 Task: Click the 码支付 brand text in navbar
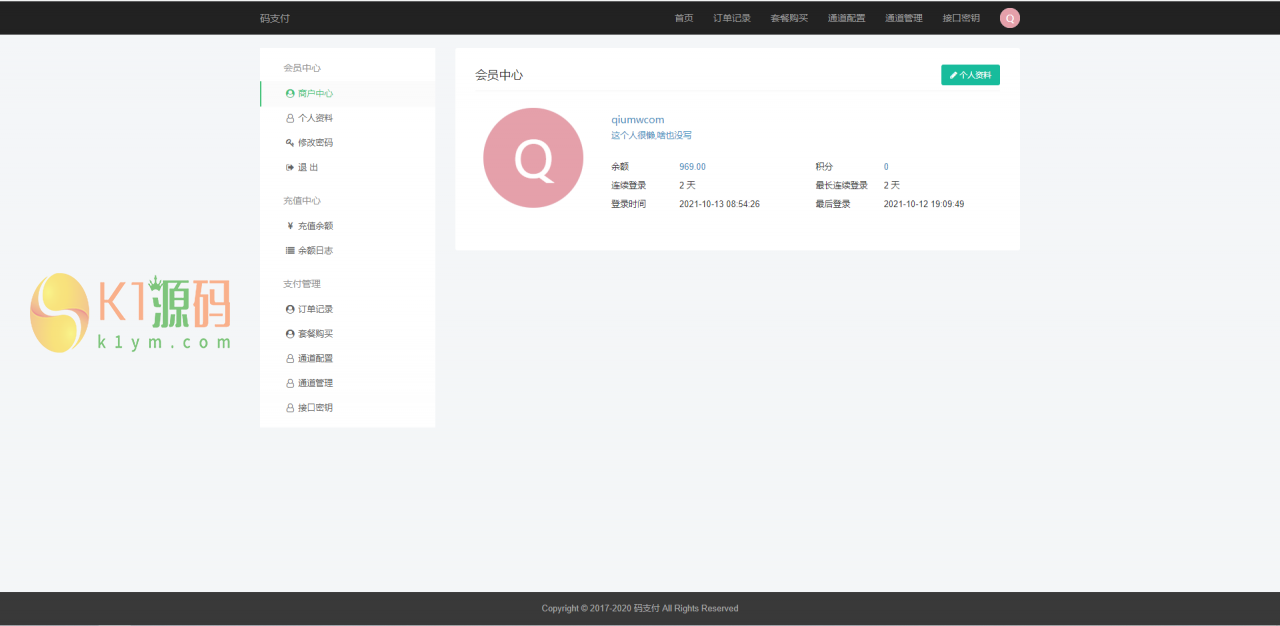[275, 17]
